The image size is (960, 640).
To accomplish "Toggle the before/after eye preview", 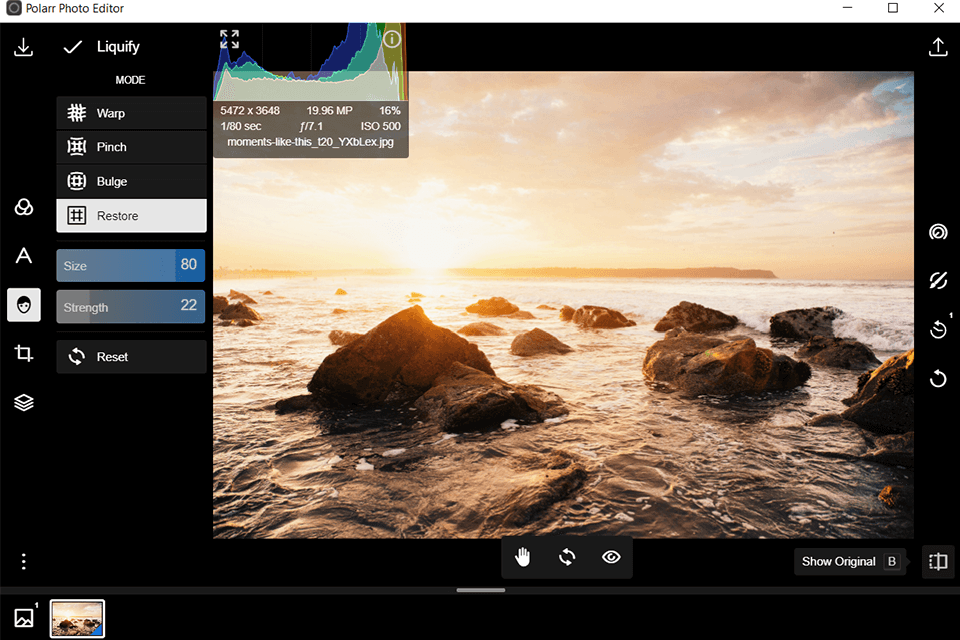I will [611, 558].
